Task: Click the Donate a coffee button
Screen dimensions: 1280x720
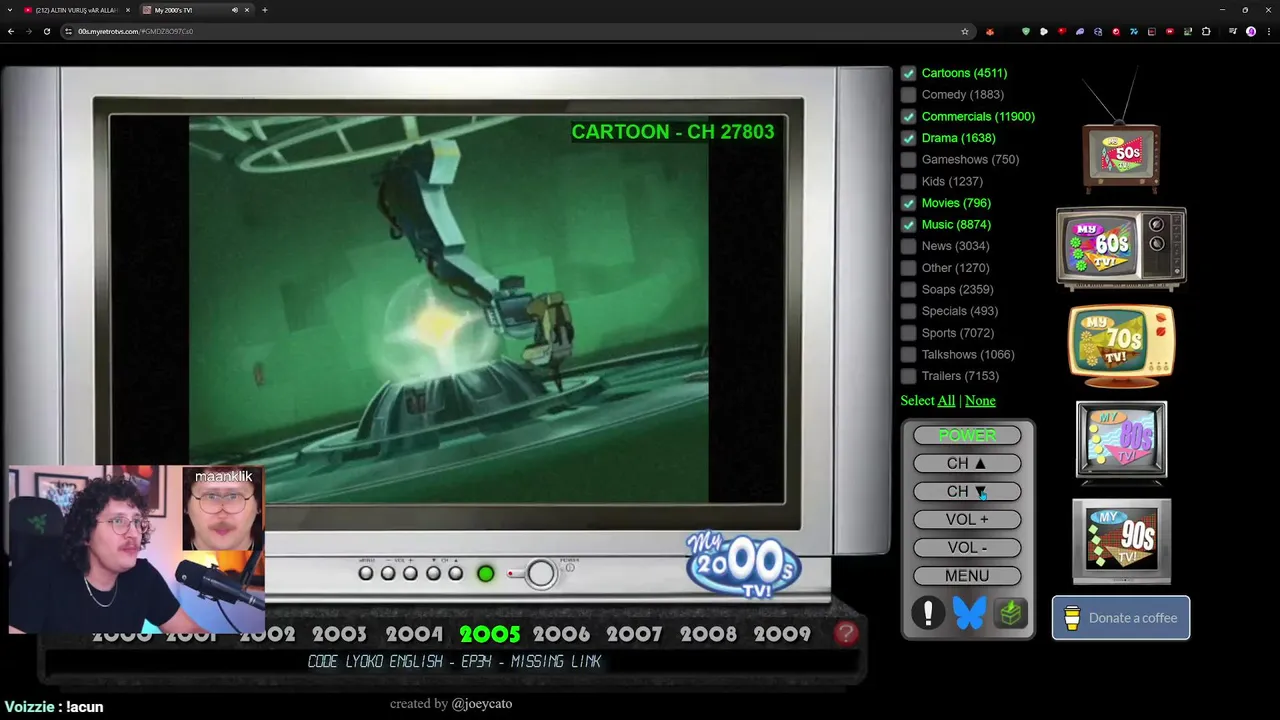Action: (1121, 618)
